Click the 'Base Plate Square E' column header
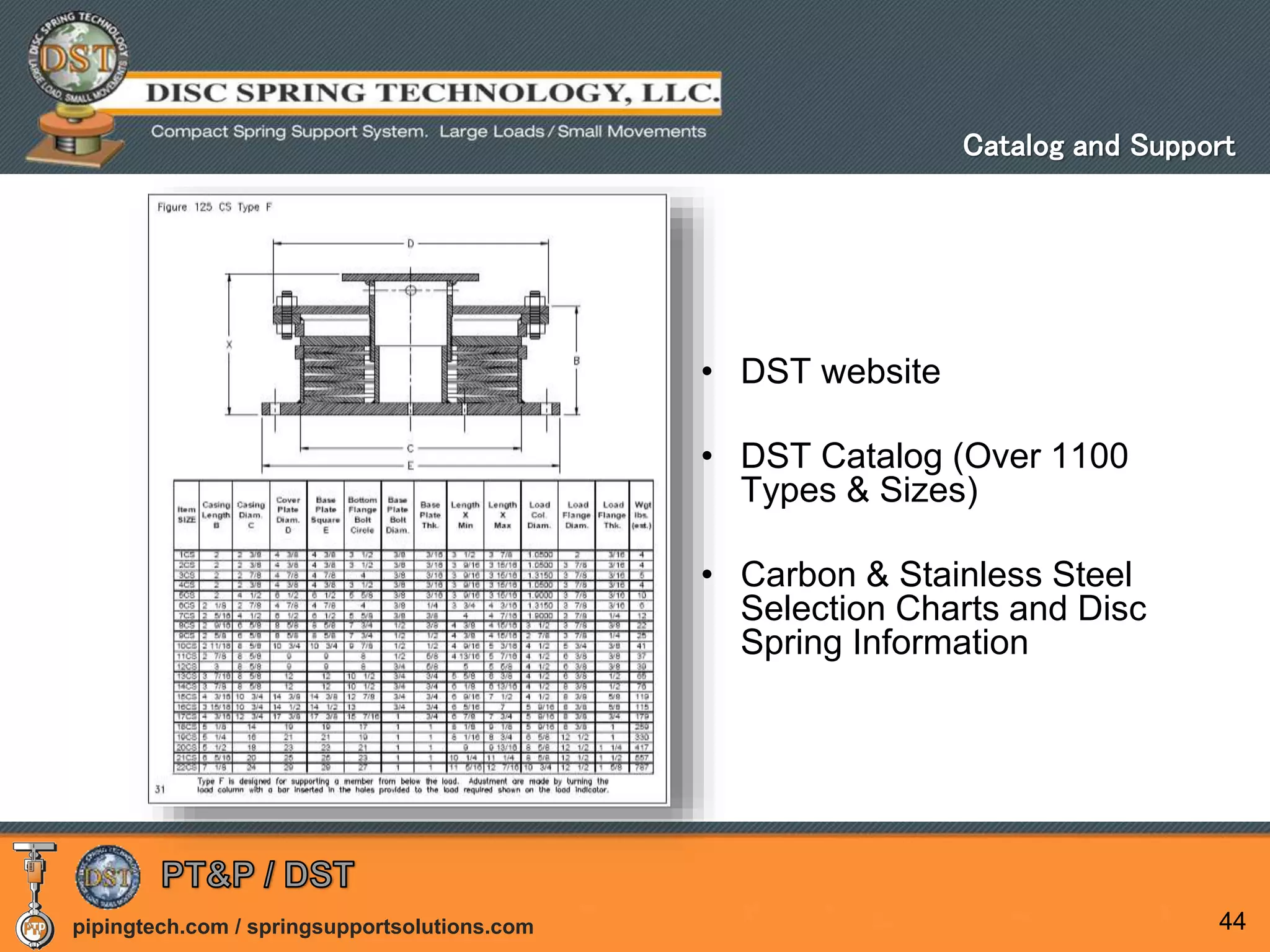 click(326, 515)
